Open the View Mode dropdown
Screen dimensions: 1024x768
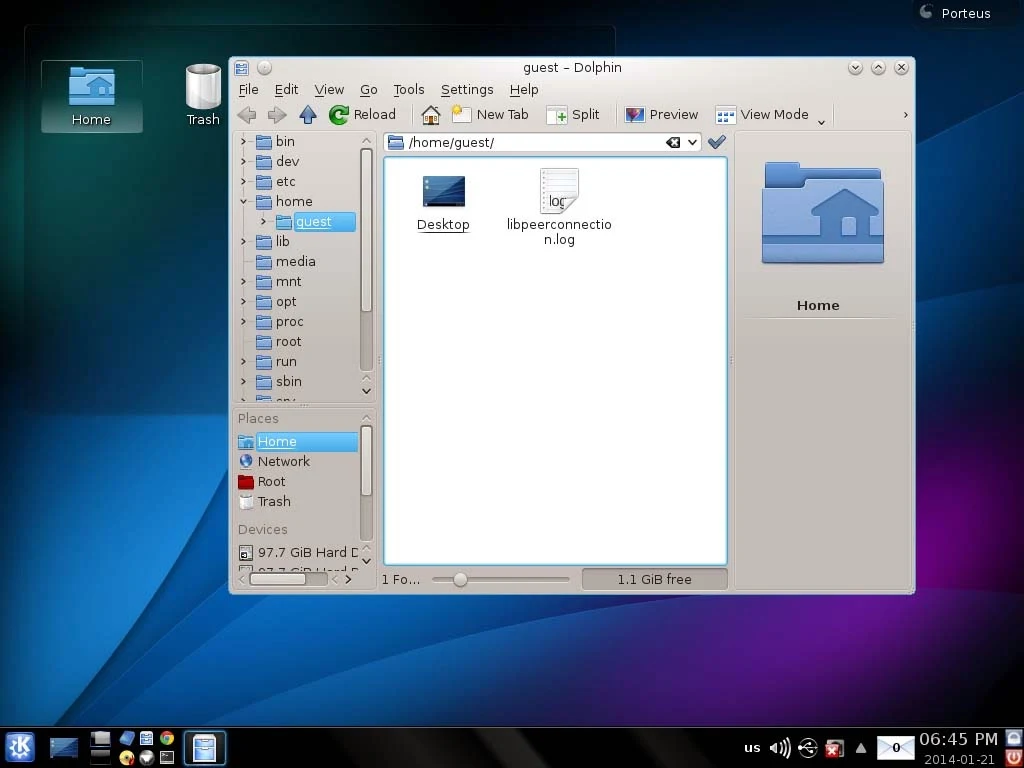point(771,115)
